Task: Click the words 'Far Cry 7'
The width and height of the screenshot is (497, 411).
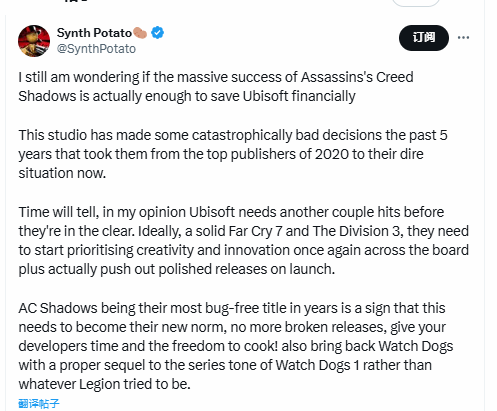Action: [x=256, y=231]
